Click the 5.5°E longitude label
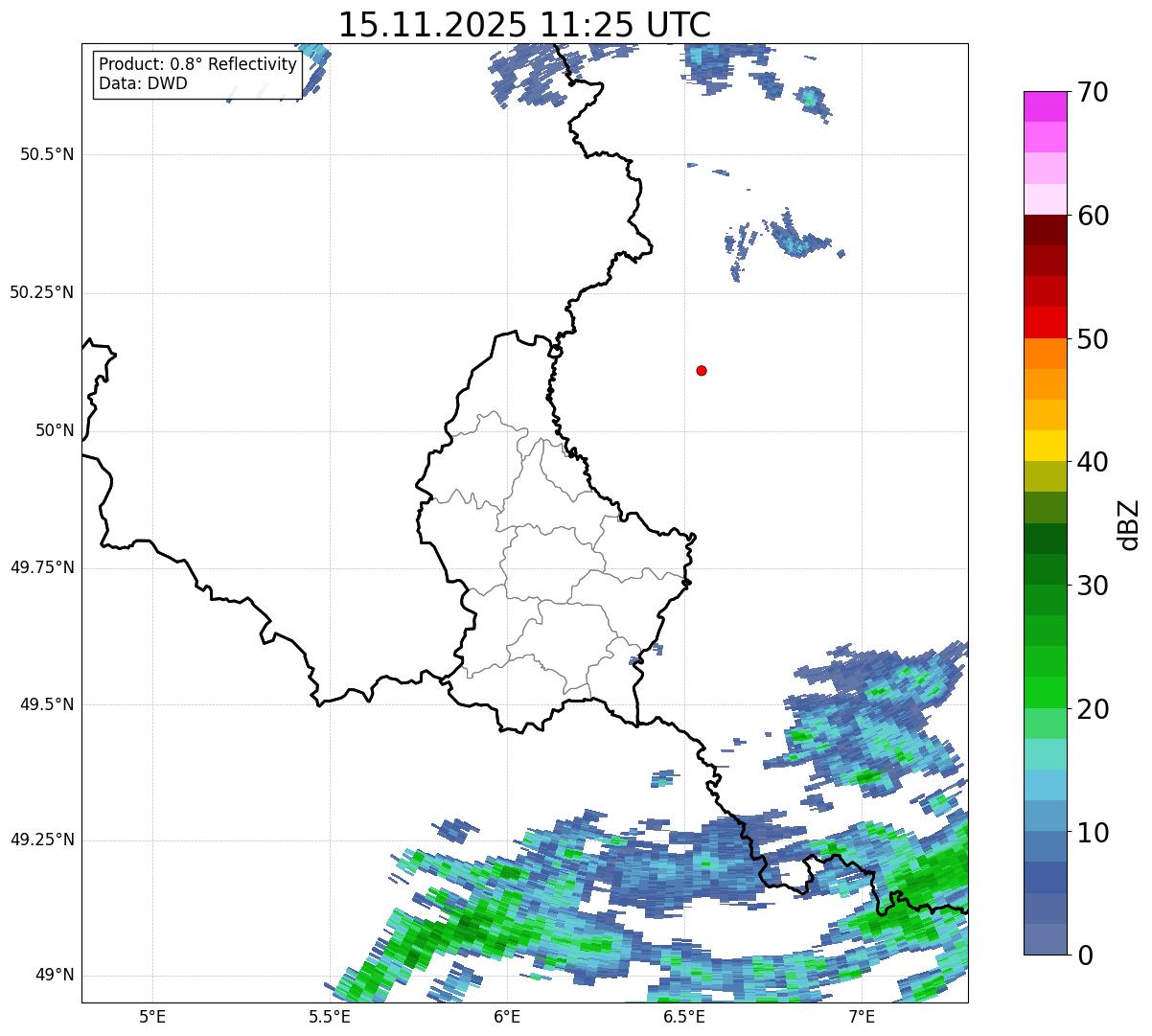 [330, 1017]
